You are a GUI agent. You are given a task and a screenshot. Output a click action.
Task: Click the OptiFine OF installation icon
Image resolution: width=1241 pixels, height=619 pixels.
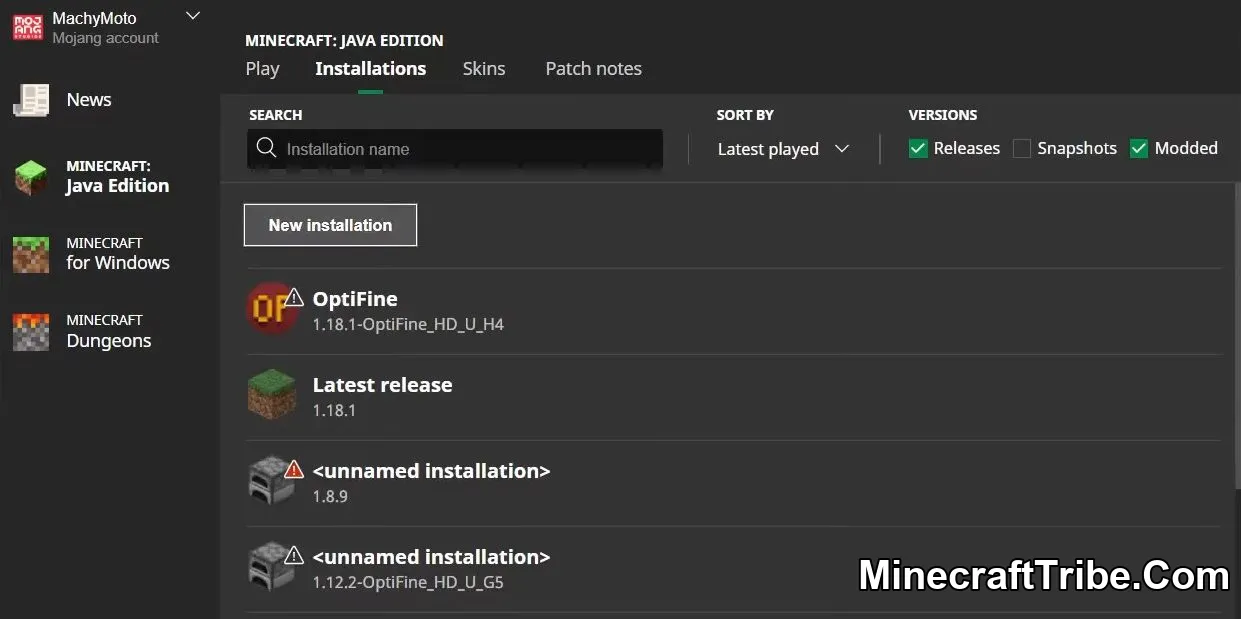tap(272, 308)
